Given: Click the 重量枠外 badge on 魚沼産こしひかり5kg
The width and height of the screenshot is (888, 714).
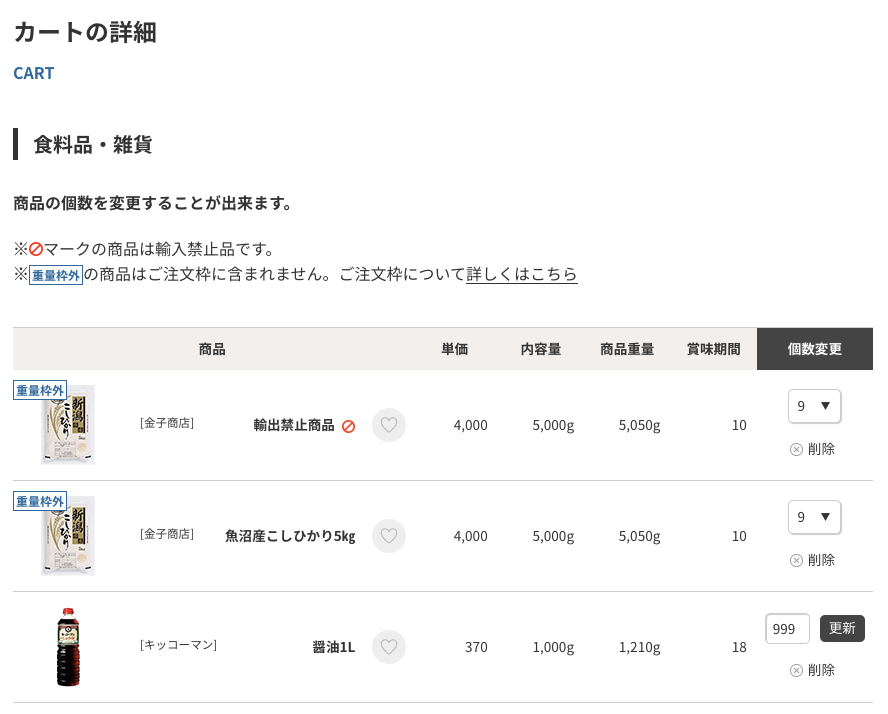Looking at the screenshot, I should point(40,501).
